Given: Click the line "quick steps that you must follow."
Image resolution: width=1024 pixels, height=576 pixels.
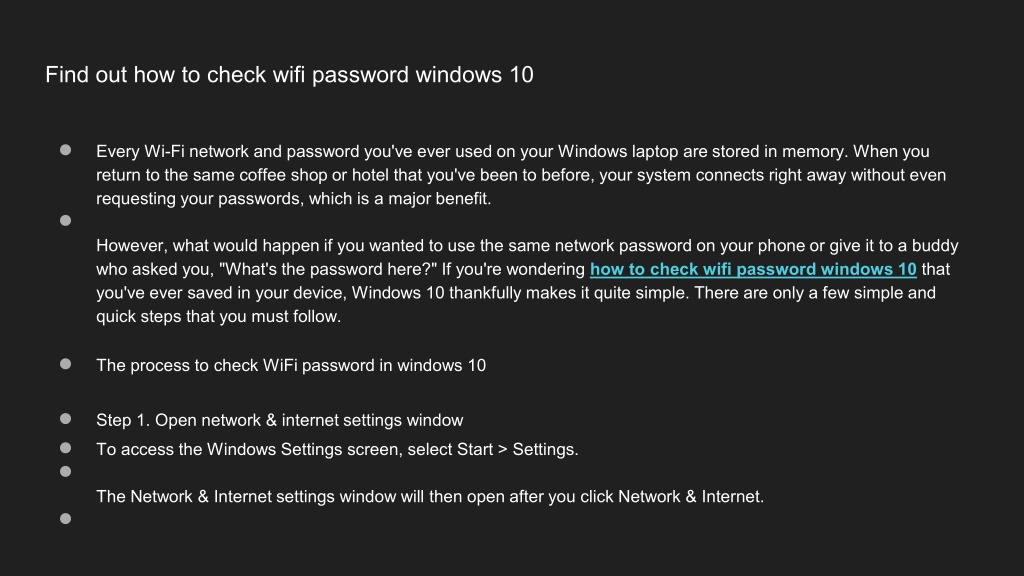Looking at the screenshot, I should (218, 316).
